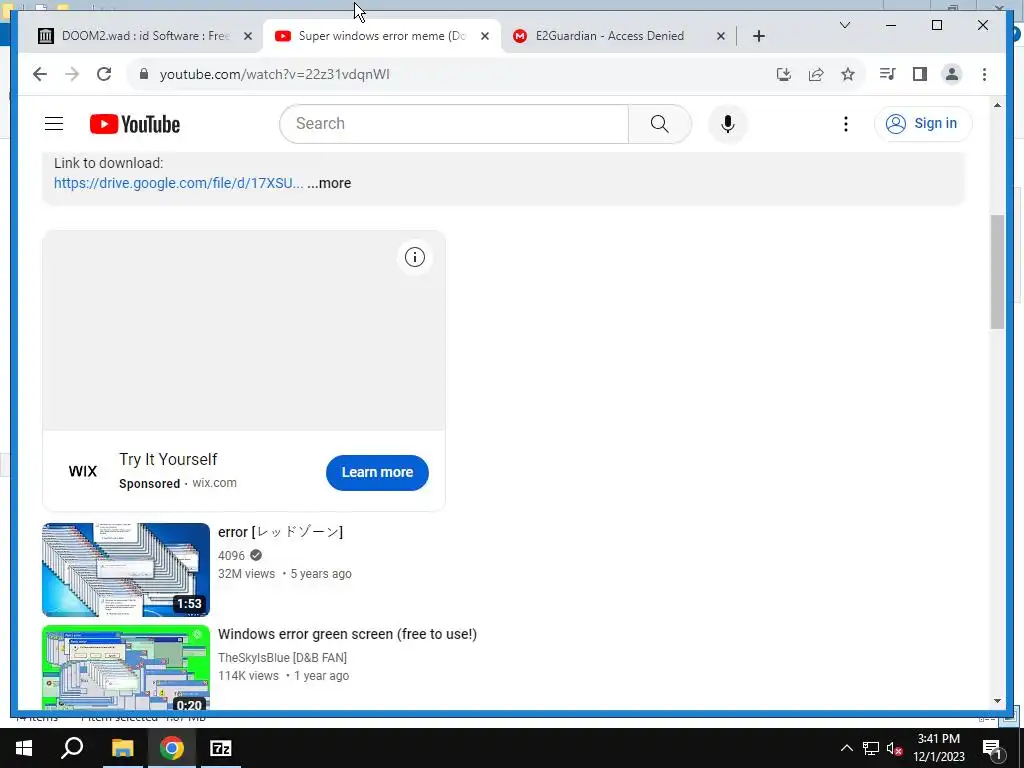This screenshot has width=1024, height=768.
Task: Open the YouTube hamburger guide menu
Action: 54,123
